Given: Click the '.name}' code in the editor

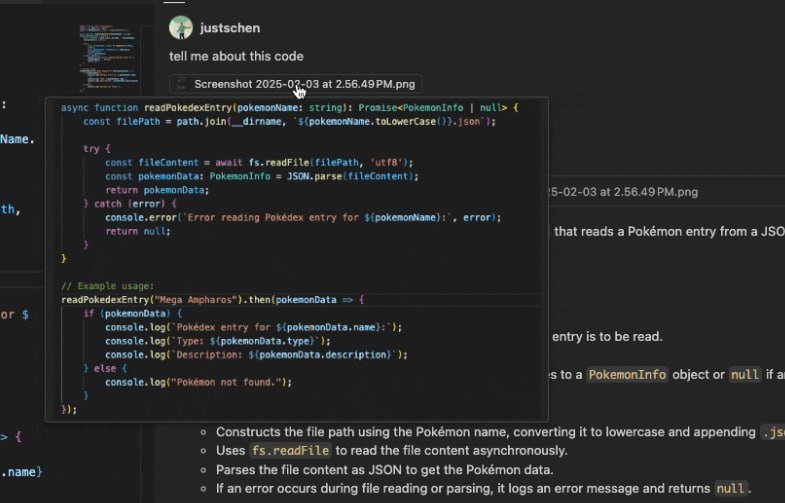Looking at the screenshot, I should pyautogui.click(x=22, y=472).
